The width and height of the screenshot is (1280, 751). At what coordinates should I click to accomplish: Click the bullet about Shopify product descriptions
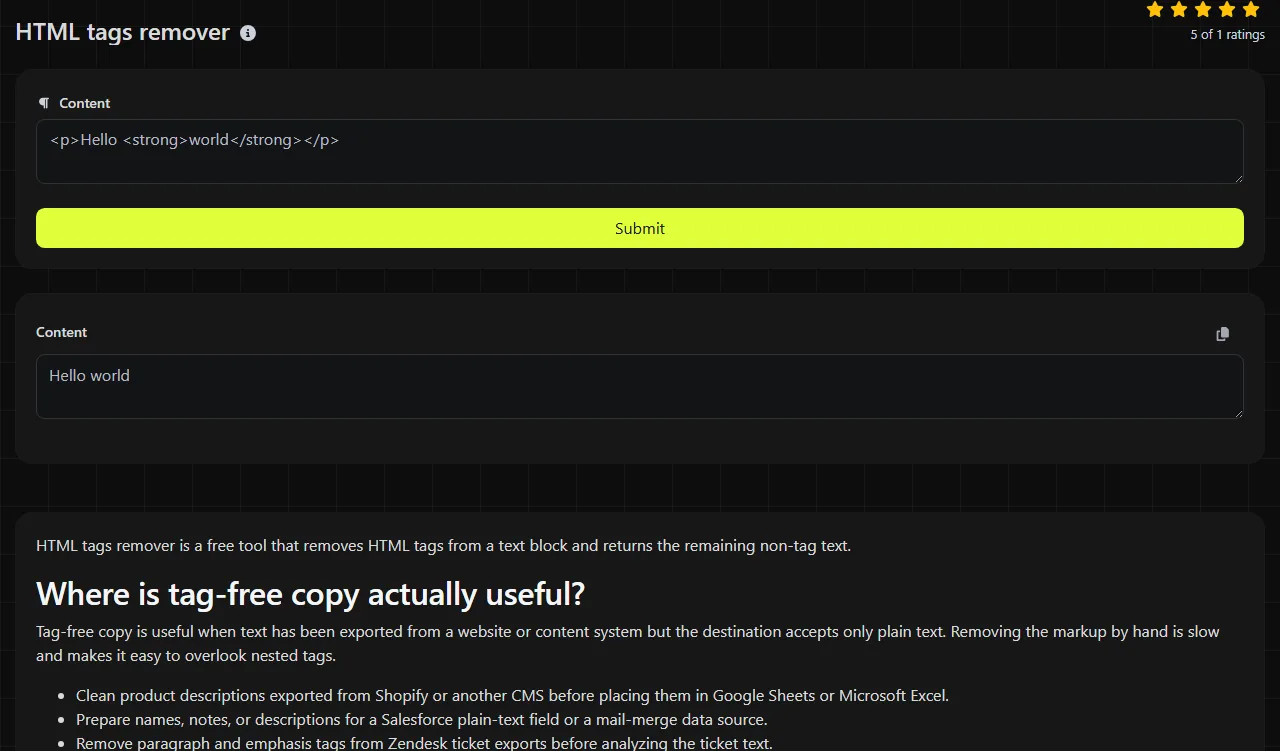512,696
